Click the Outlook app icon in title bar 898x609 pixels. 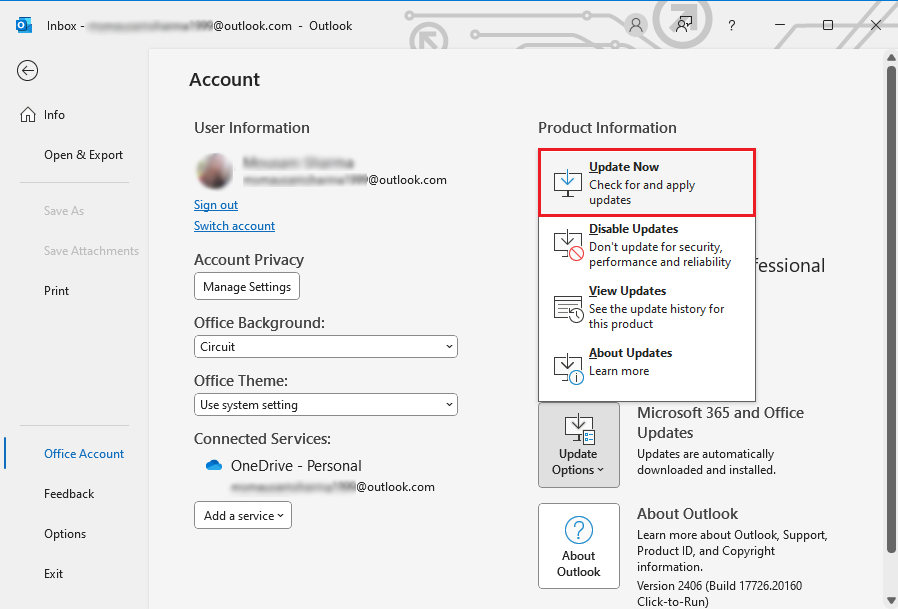click(23, 26)
